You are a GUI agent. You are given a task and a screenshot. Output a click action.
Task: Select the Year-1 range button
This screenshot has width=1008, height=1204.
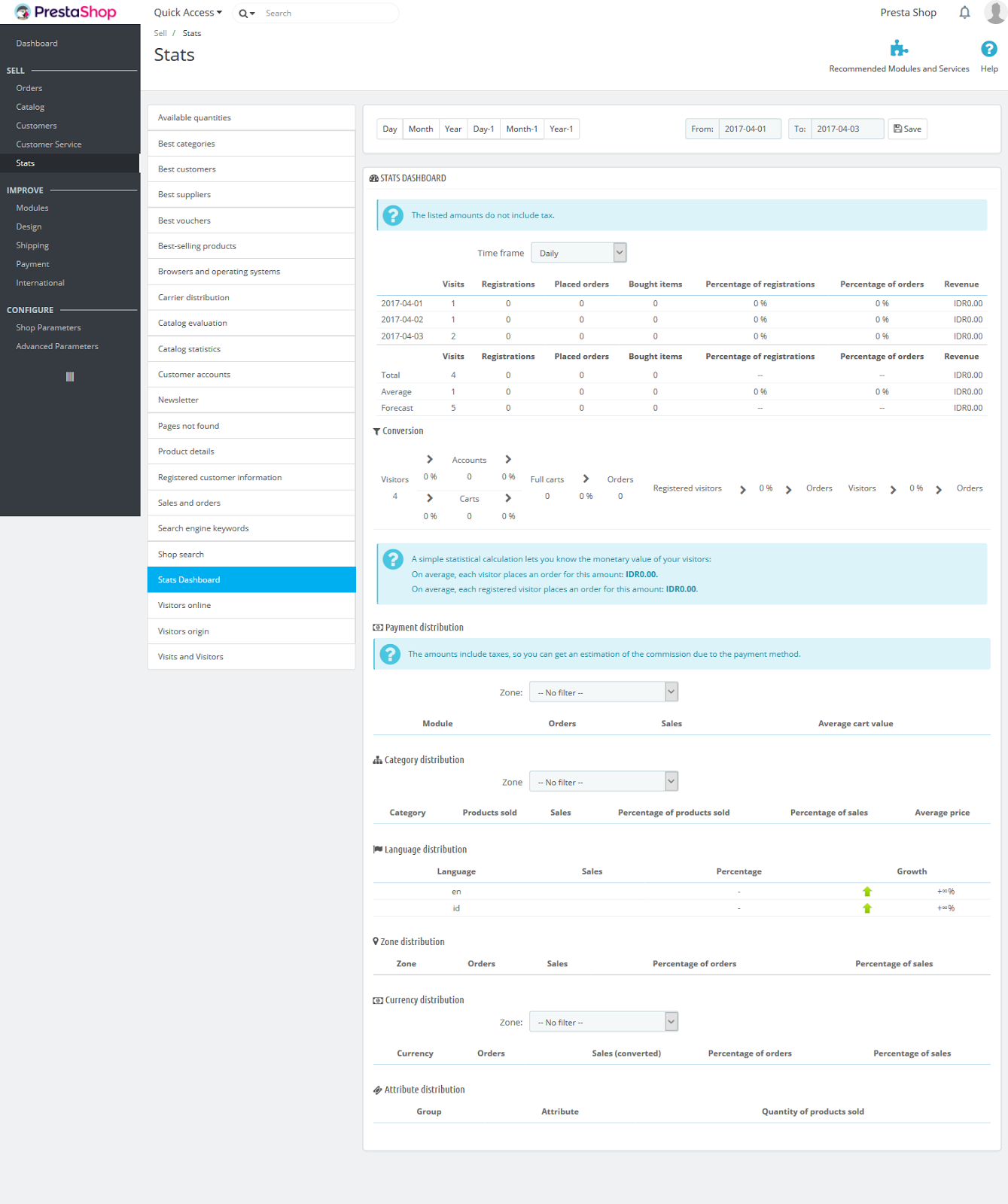(562, 129)
